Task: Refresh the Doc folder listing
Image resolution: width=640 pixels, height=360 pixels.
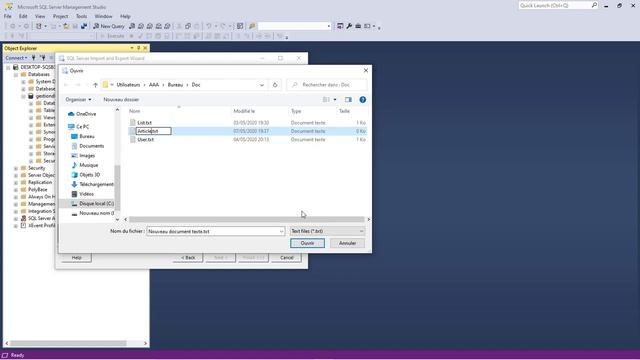Action: pyautogui.click(x=275, y=85)
